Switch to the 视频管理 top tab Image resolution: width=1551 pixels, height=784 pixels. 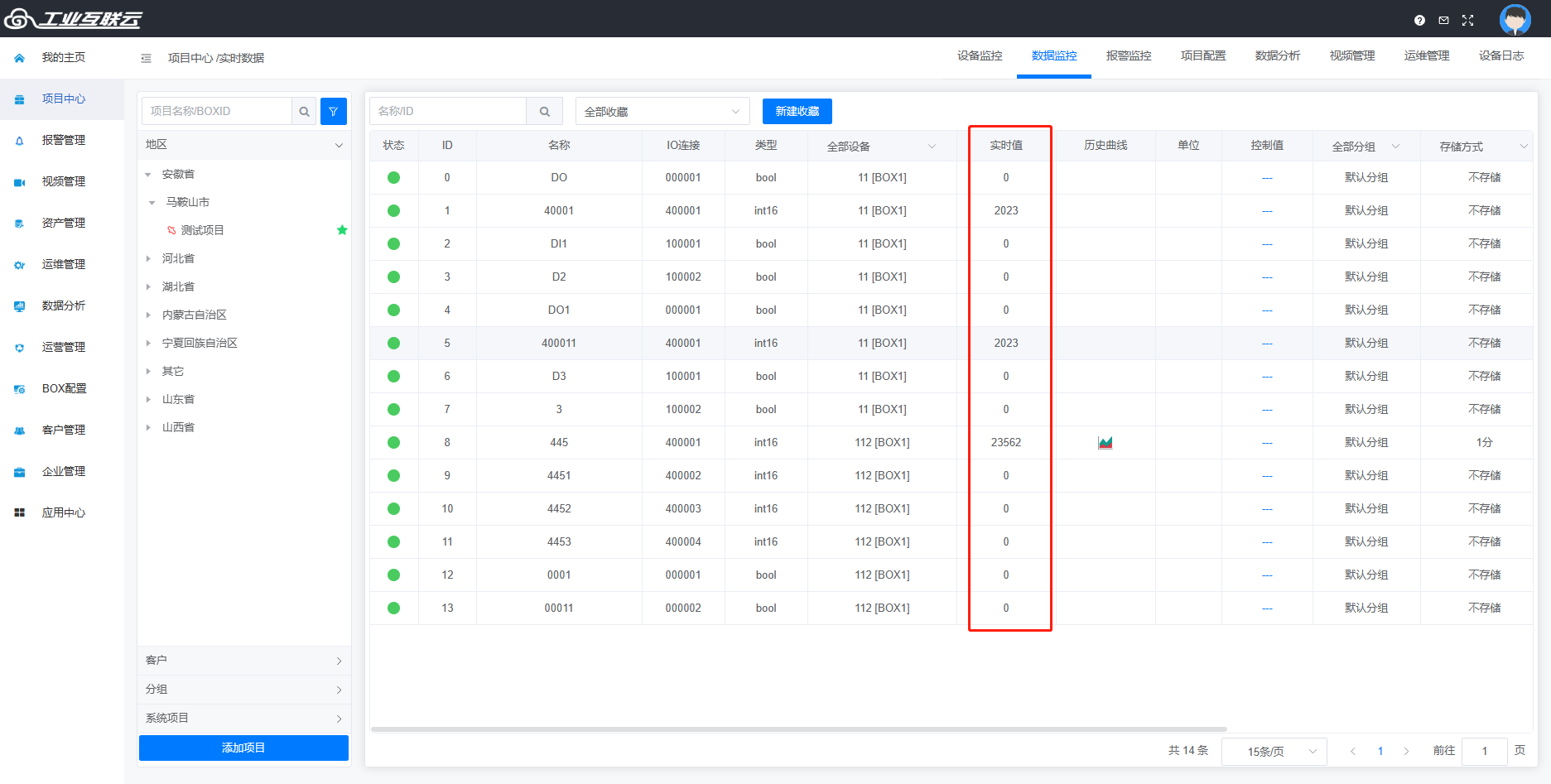coord(1352,56)
